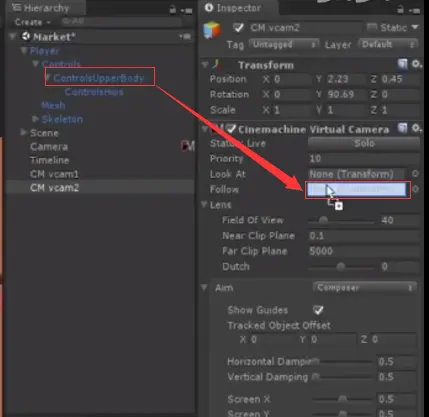429x417 pixels.
Task: Click the Solo button
Action: point(364,143)
